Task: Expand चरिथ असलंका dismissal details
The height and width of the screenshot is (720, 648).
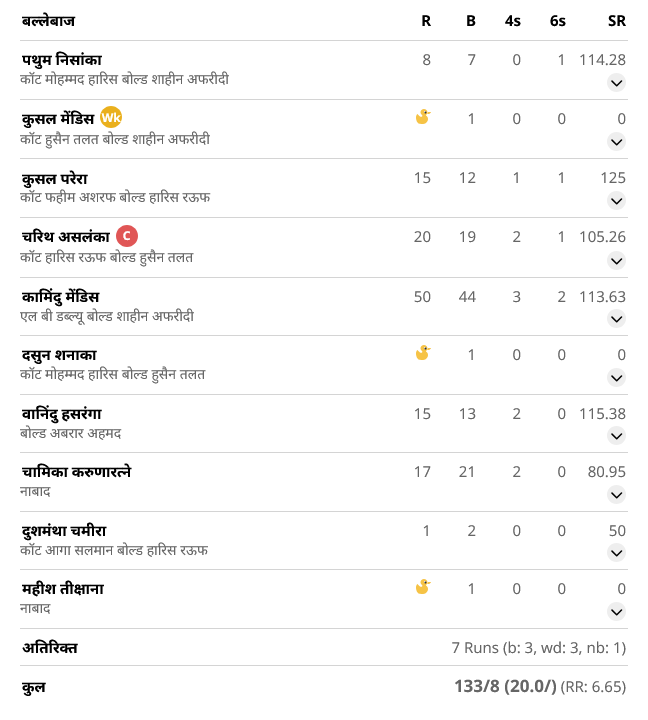Action: [x=616, y=261]
